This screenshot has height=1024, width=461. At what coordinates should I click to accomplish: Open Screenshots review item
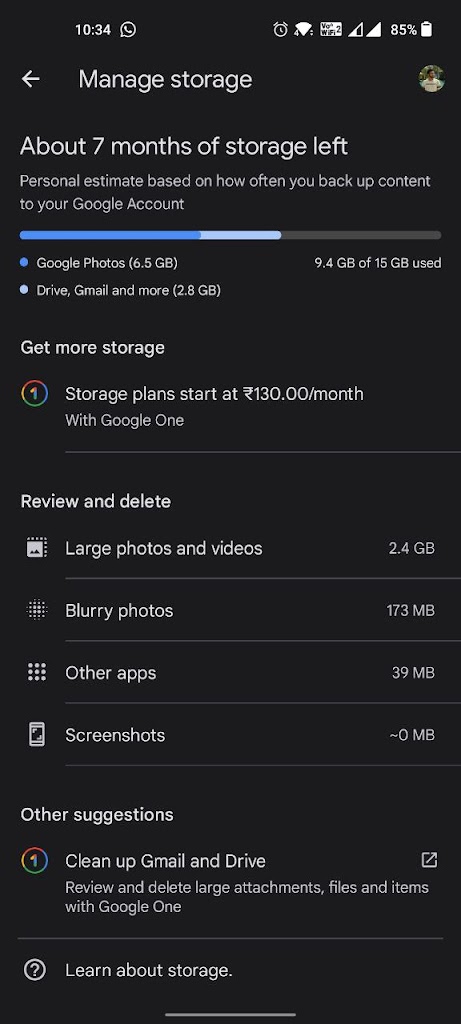coord(230,735)
